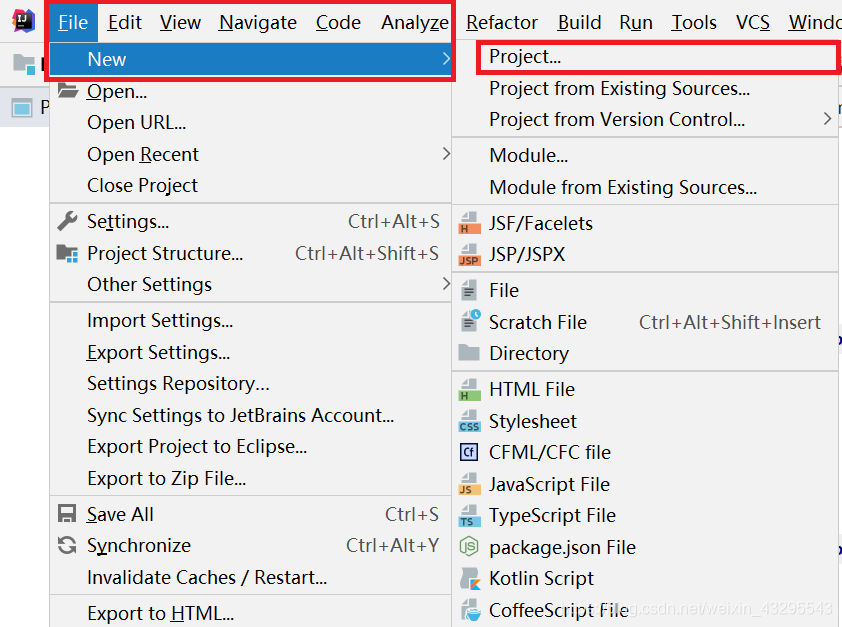The width and height of the screenshot is (842, 627).
Task: Click the Synchronize refresh icon
Action: pyautogui.click(x=67, y=545)
